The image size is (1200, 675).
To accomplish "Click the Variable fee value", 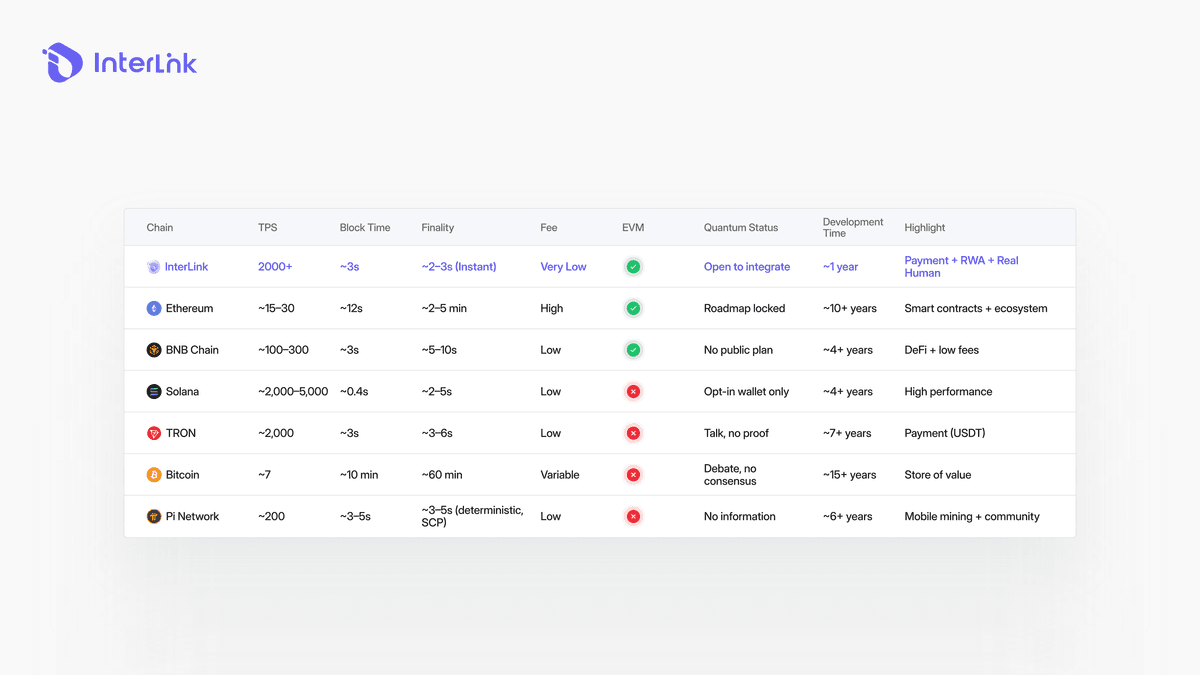I will click(560, 475).
